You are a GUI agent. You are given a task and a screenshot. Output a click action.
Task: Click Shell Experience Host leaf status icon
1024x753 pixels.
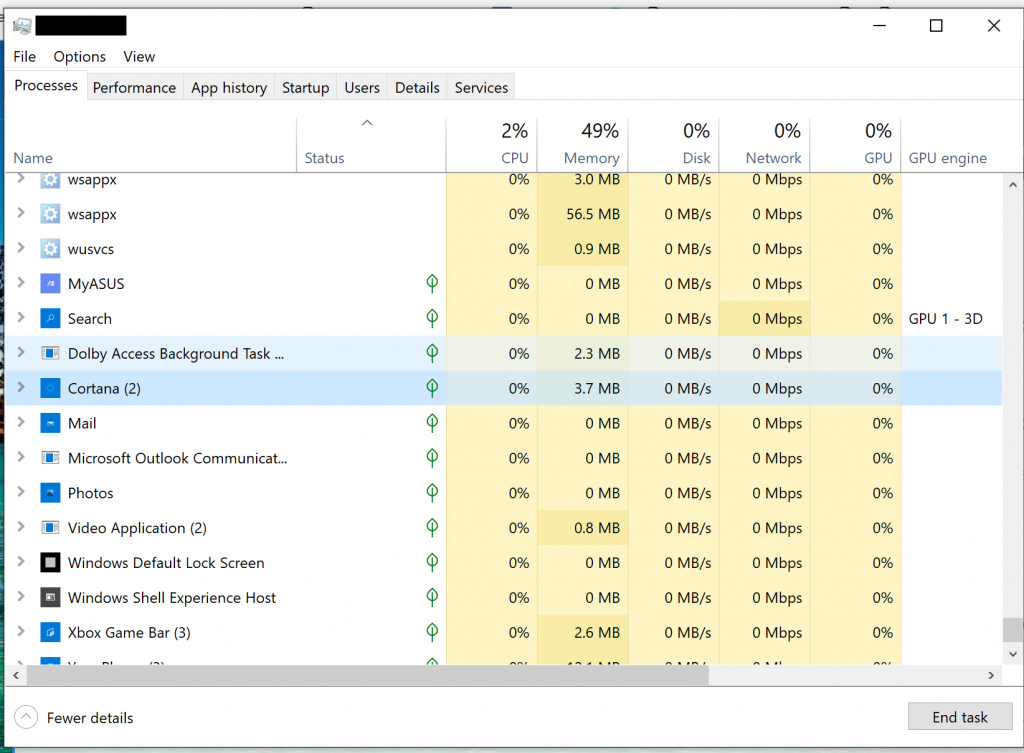tap(432, 598)
